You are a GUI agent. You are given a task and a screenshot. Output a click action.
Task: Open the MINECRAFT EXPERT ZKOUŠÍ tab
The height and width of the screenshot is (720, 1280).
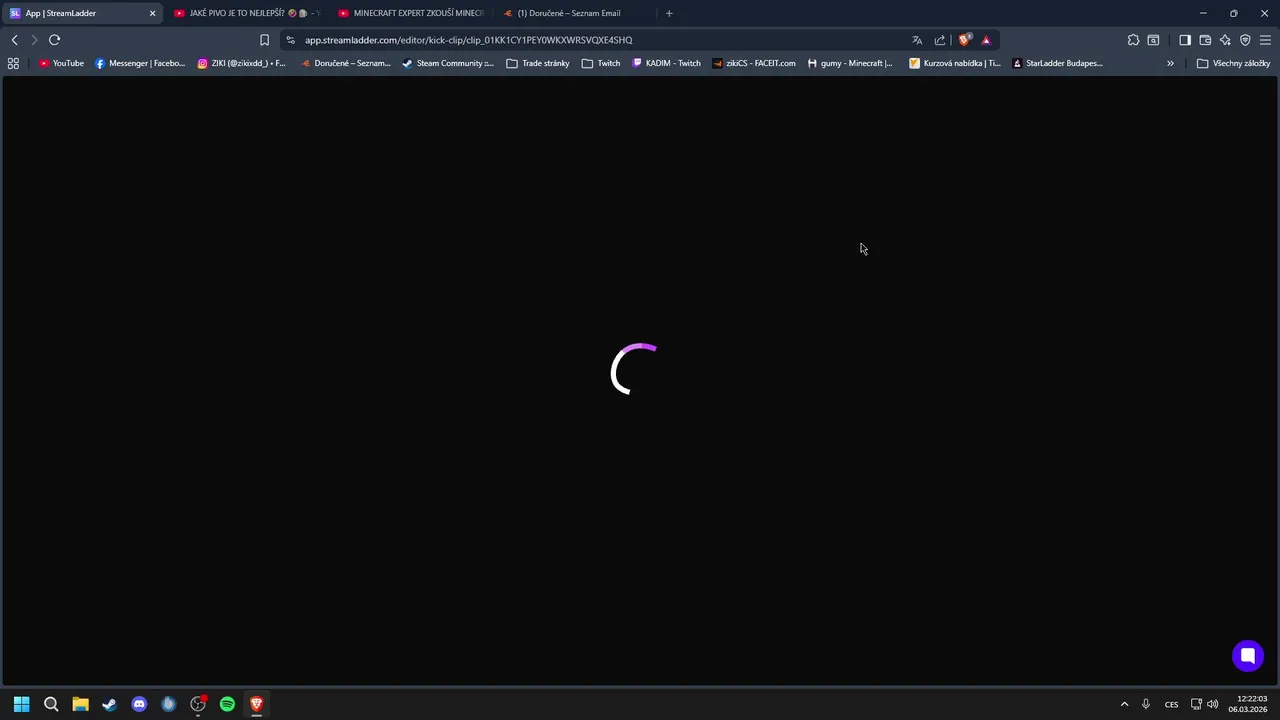[x=410, y=13]
